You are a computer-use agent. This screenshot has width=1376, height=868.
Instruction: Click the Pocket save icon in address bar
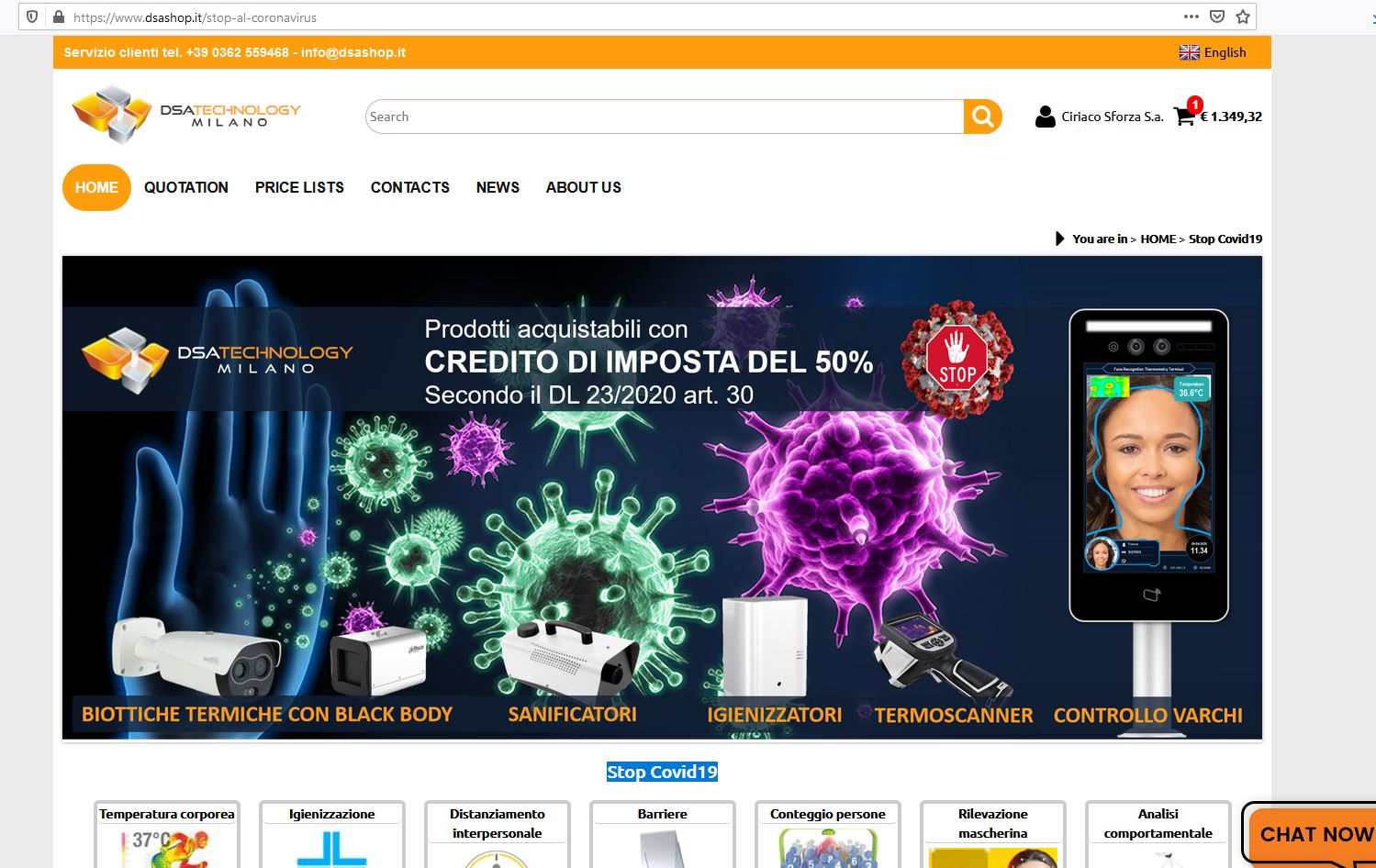pos(1217,17)
